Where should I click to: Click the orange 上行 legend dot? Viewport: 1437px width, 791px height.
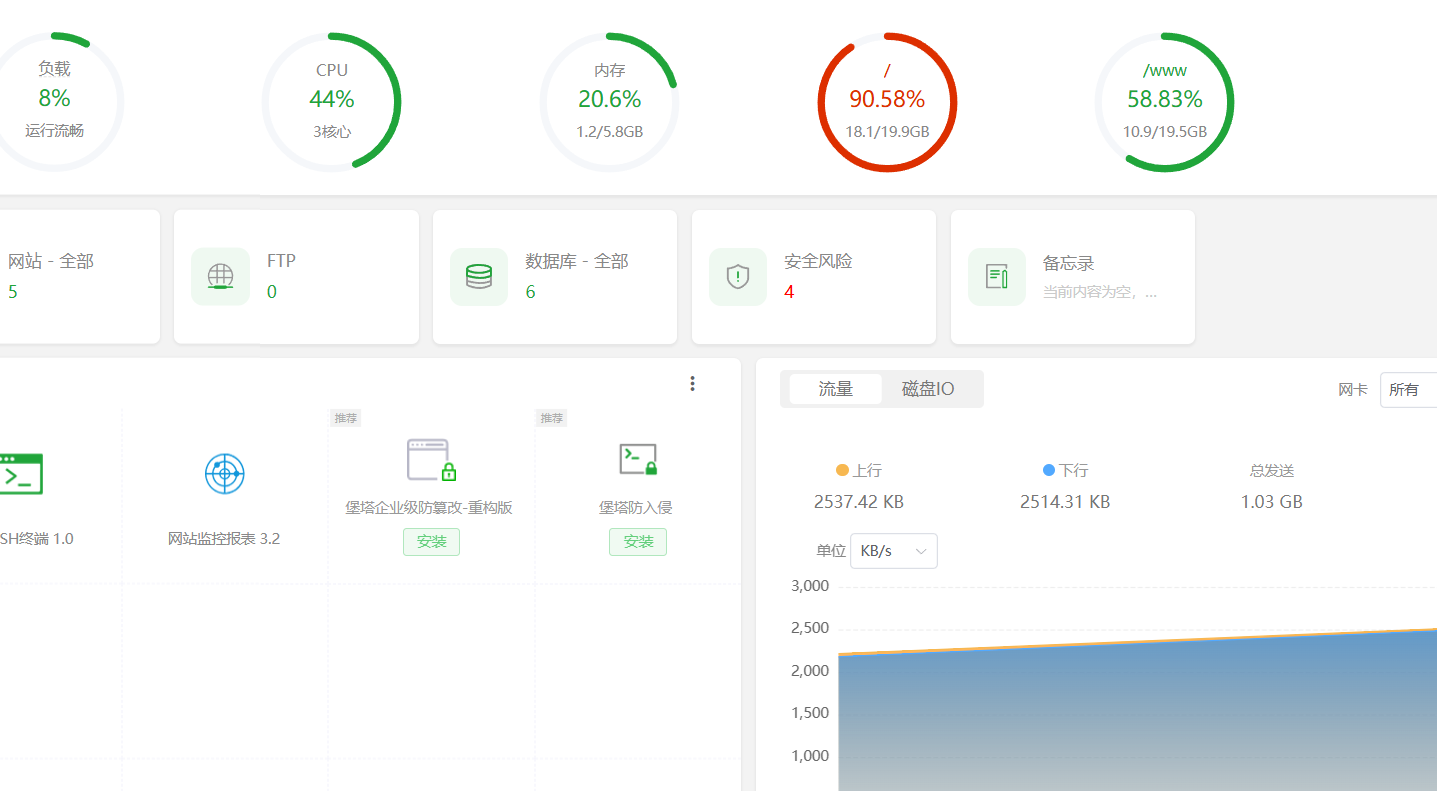coord(842,470)
